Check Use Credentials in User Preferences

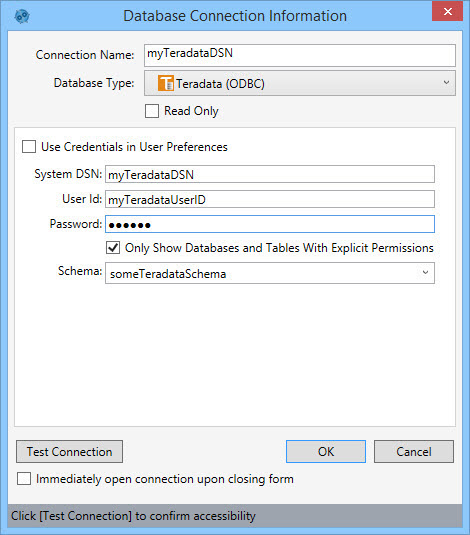click(x=29, y=147)
